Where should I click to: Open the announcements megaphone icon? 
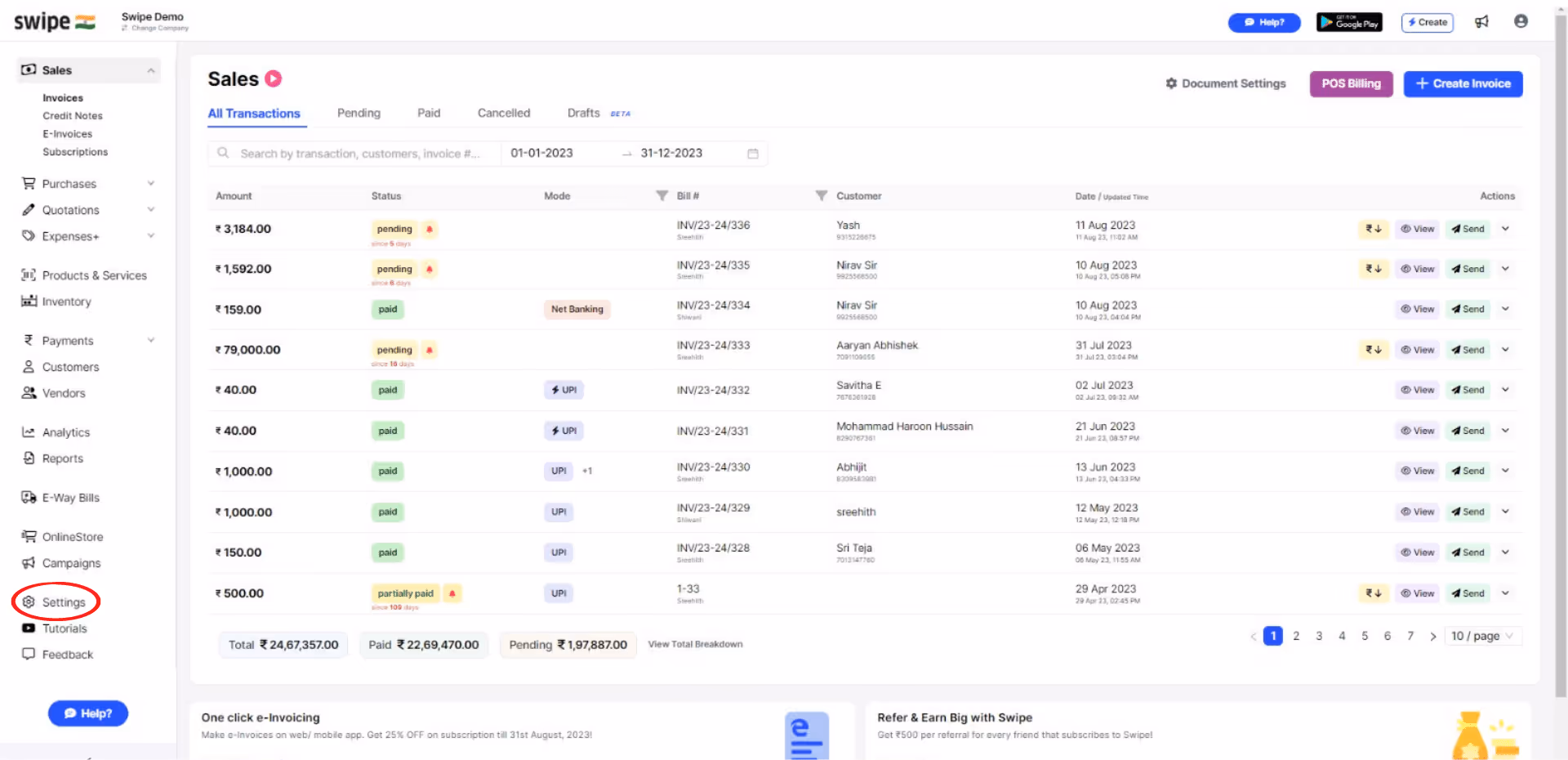(1481, 22)
